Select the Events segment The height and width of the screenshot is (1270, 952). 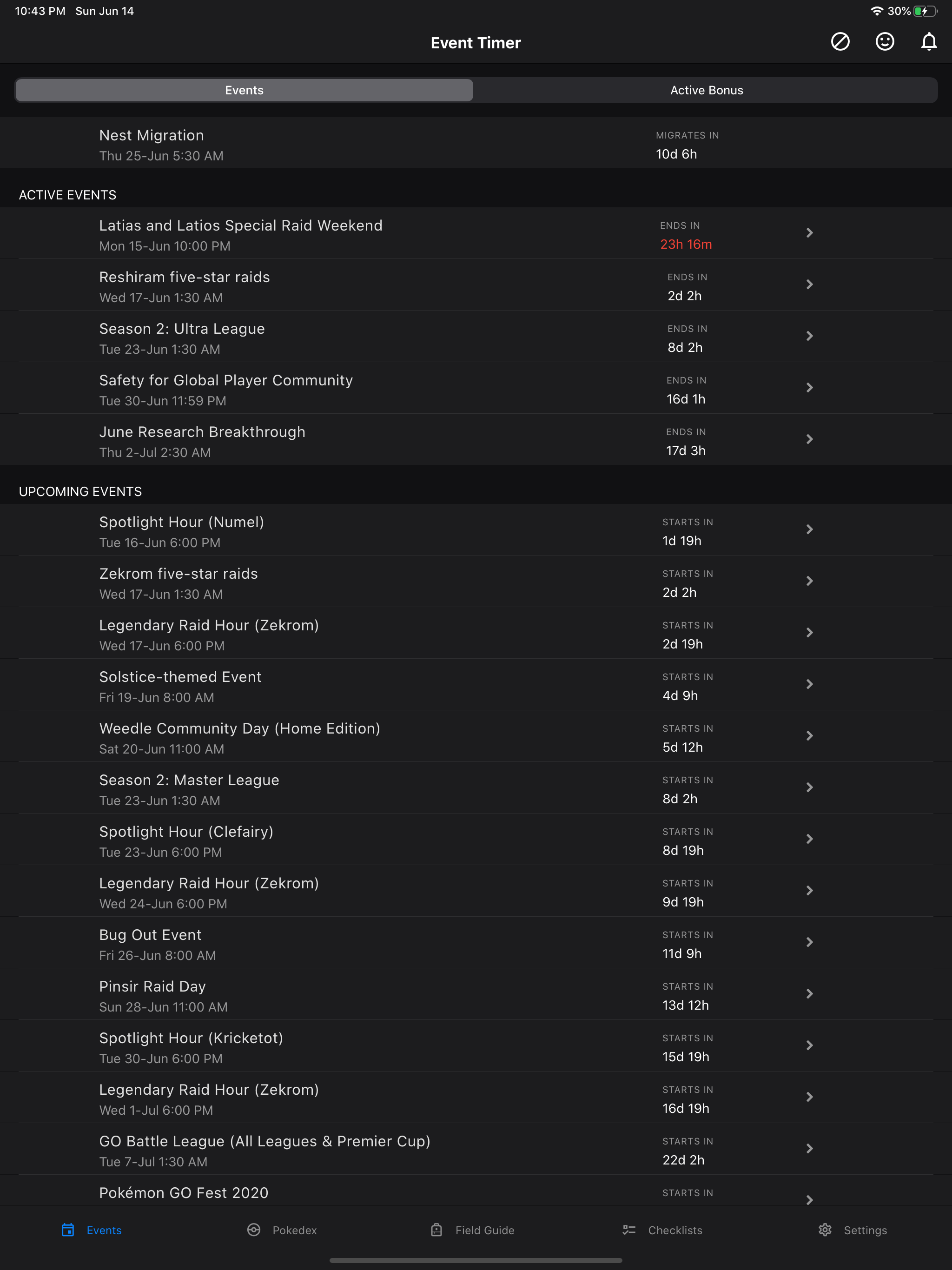click(x=244, y=90)
